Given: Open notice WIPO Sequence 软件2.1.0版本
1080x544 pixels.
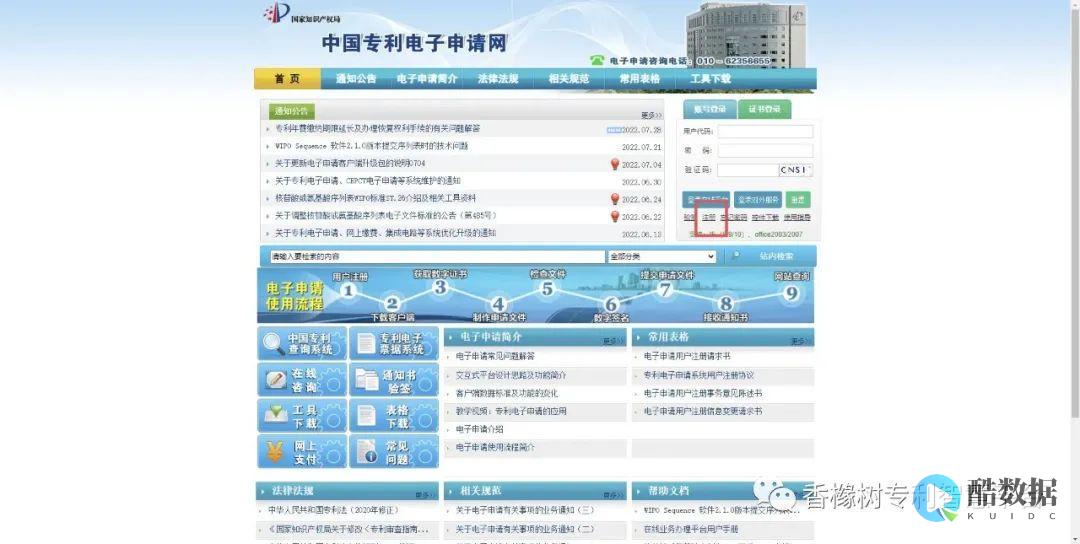Looking at the screenshot, I should point(371,146).
